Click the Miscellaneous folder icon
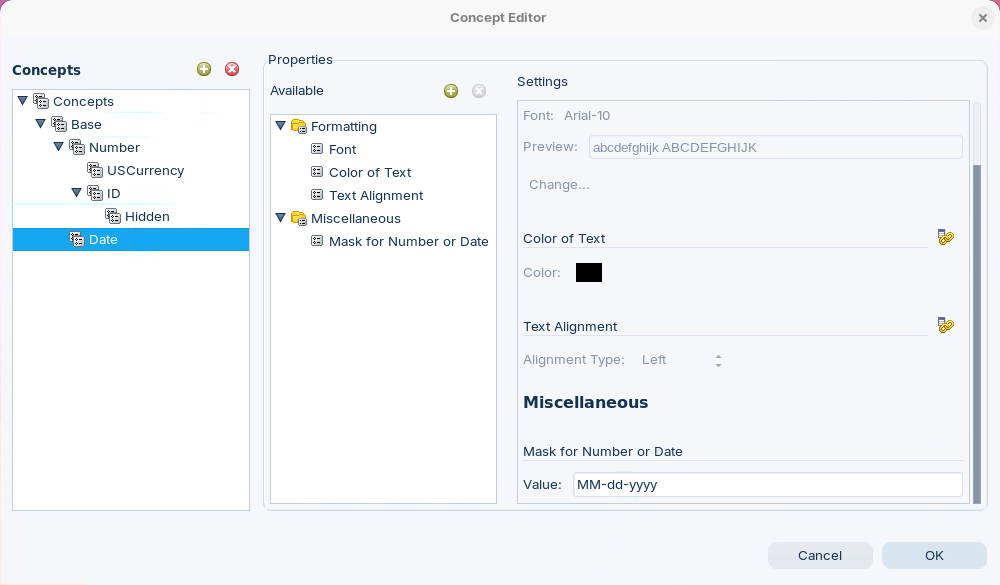Screen dimensions: 1000x585 pyautogui.click(x=298, y=219)
